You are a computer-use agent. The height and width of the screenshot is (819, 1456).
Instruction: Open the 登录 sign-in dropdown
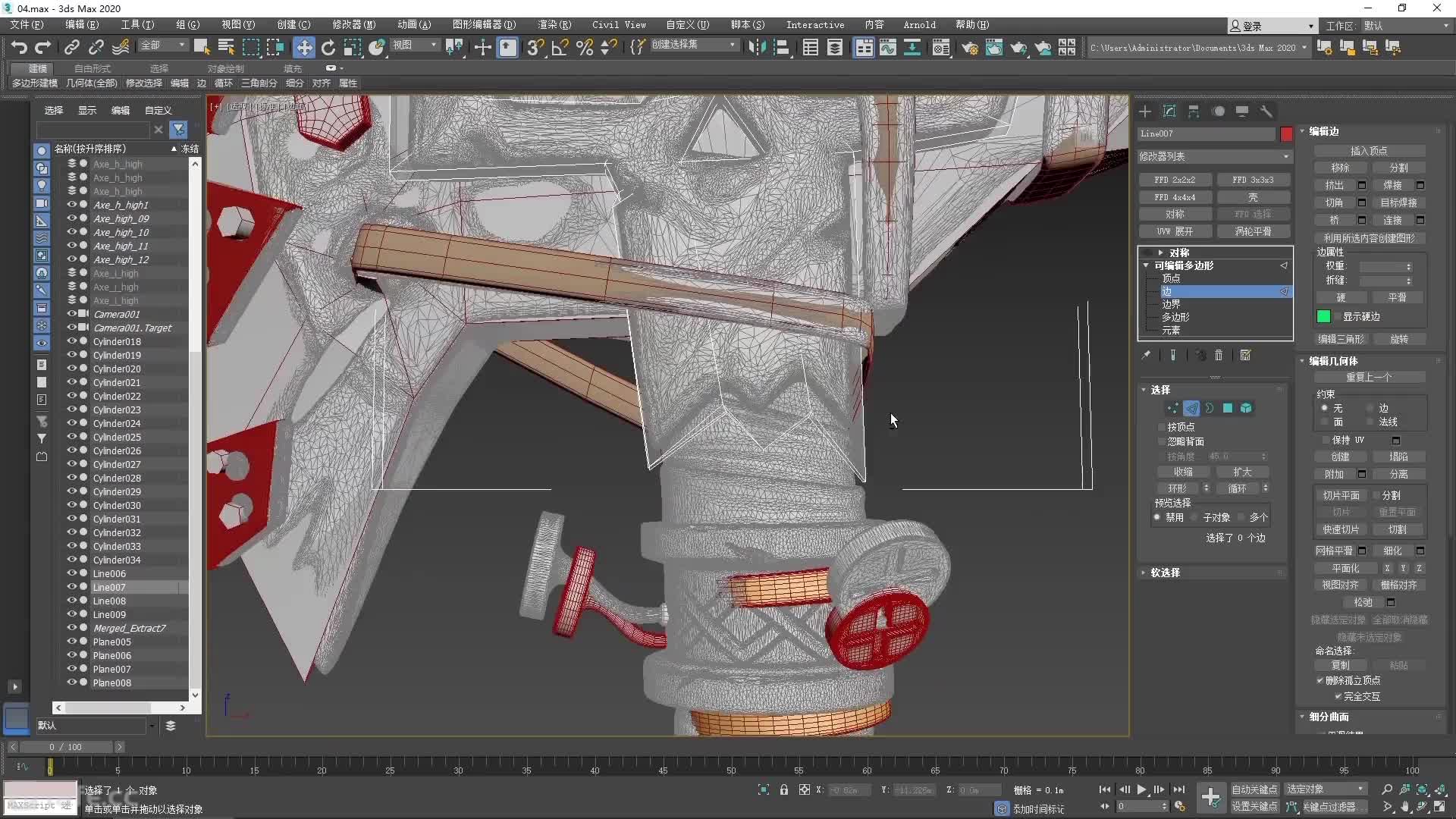coord(1272,26)
